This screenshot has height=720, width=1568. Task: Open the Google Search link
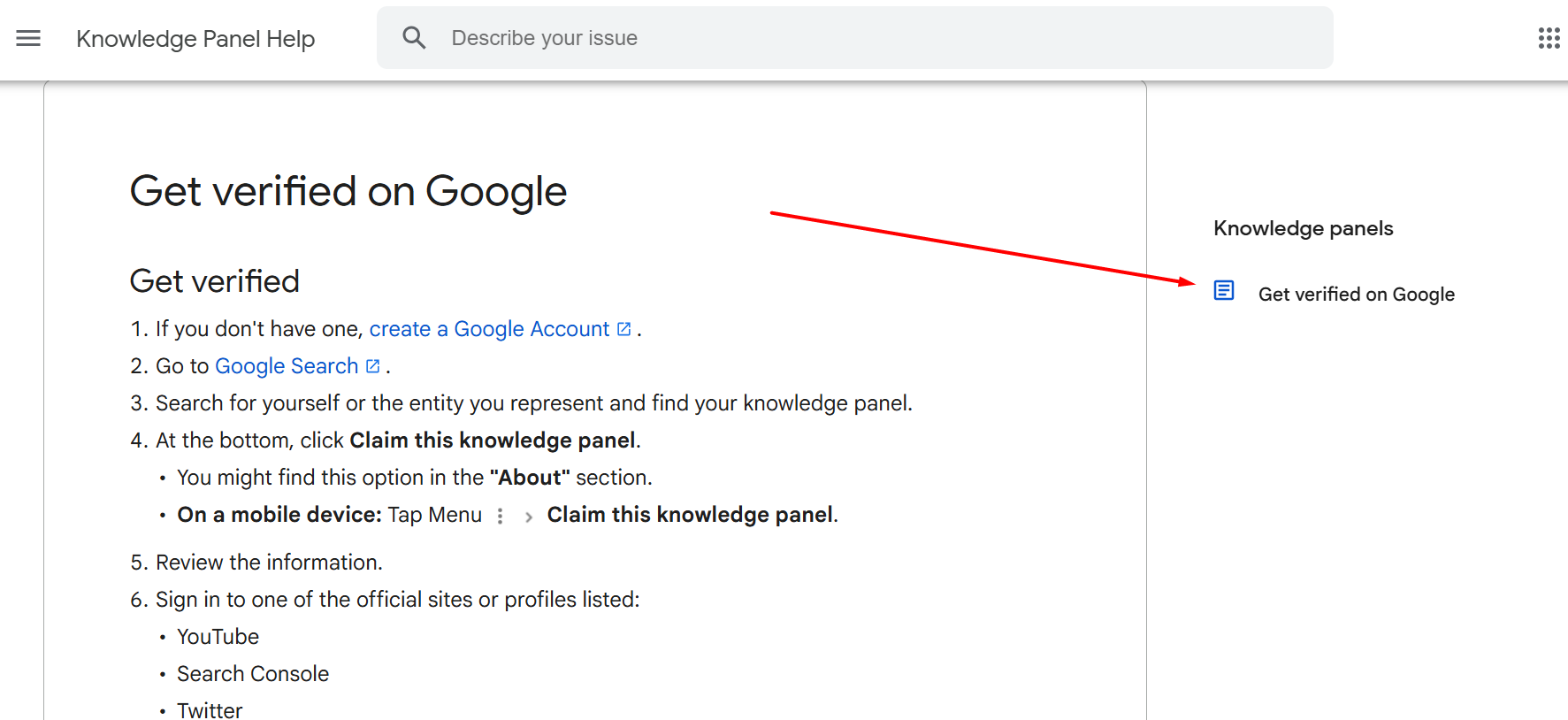pos(286,365)
